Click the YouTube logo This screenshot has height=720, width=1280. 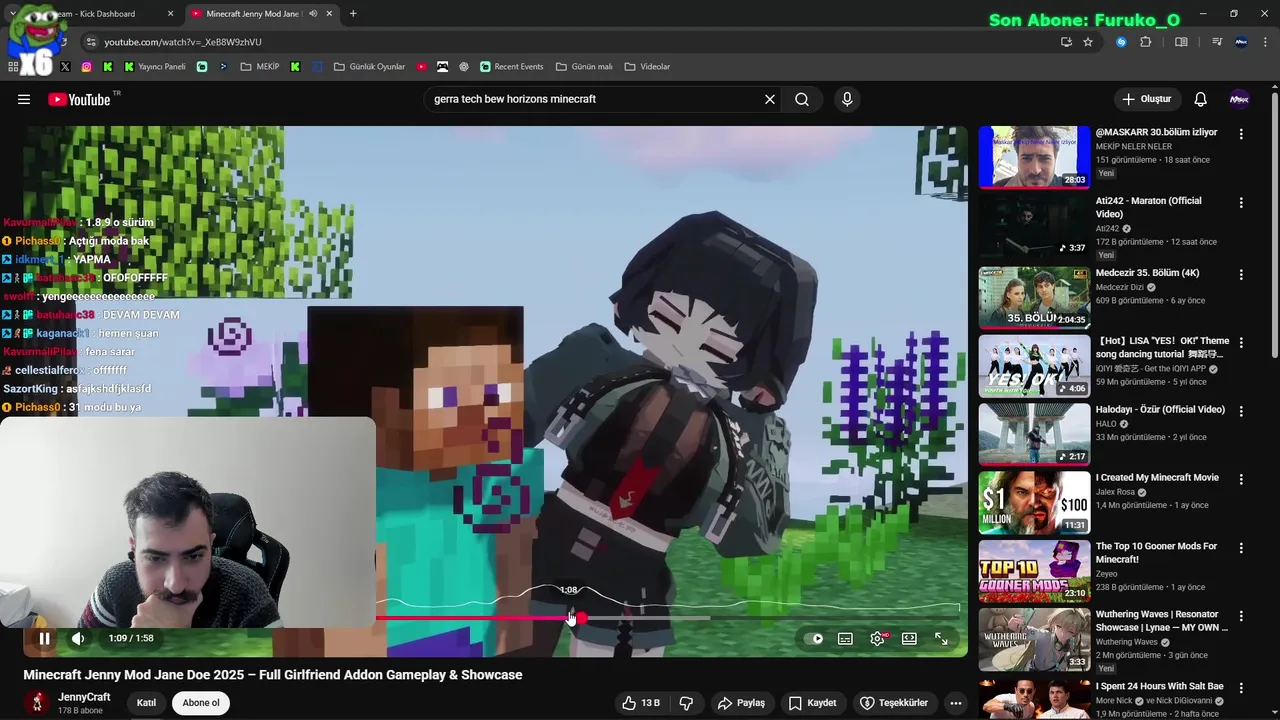80,99
